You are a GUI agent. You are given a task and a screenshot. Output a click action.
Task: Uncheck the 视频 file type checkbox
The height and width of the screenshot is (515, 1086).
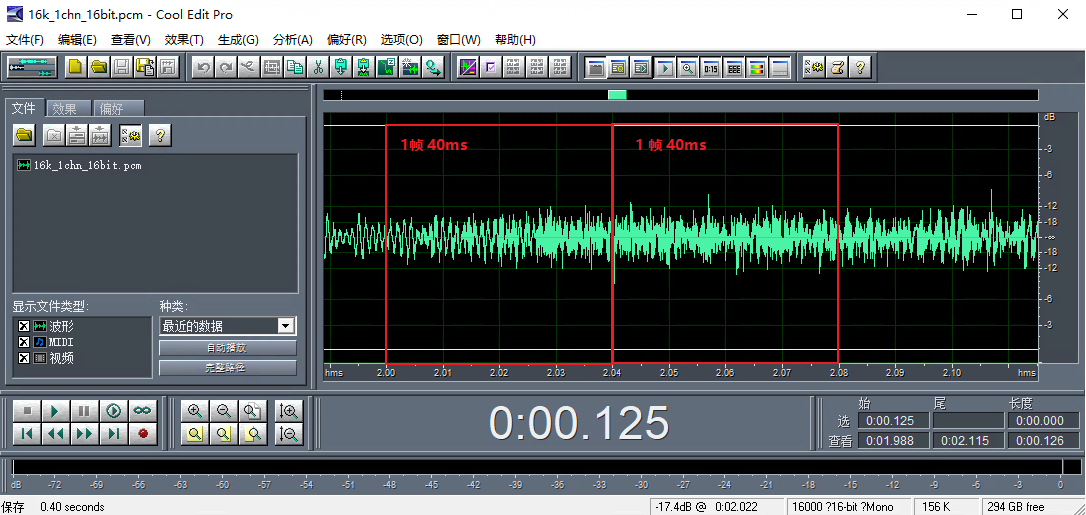click(x=24, y=358)
